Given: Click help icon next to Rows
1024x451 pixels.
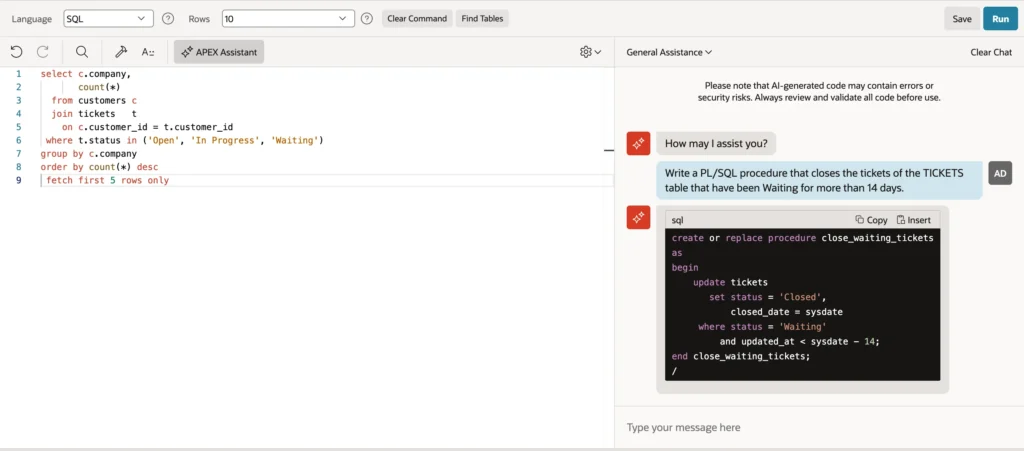Looking at the screenshot, I should (367, 18).
